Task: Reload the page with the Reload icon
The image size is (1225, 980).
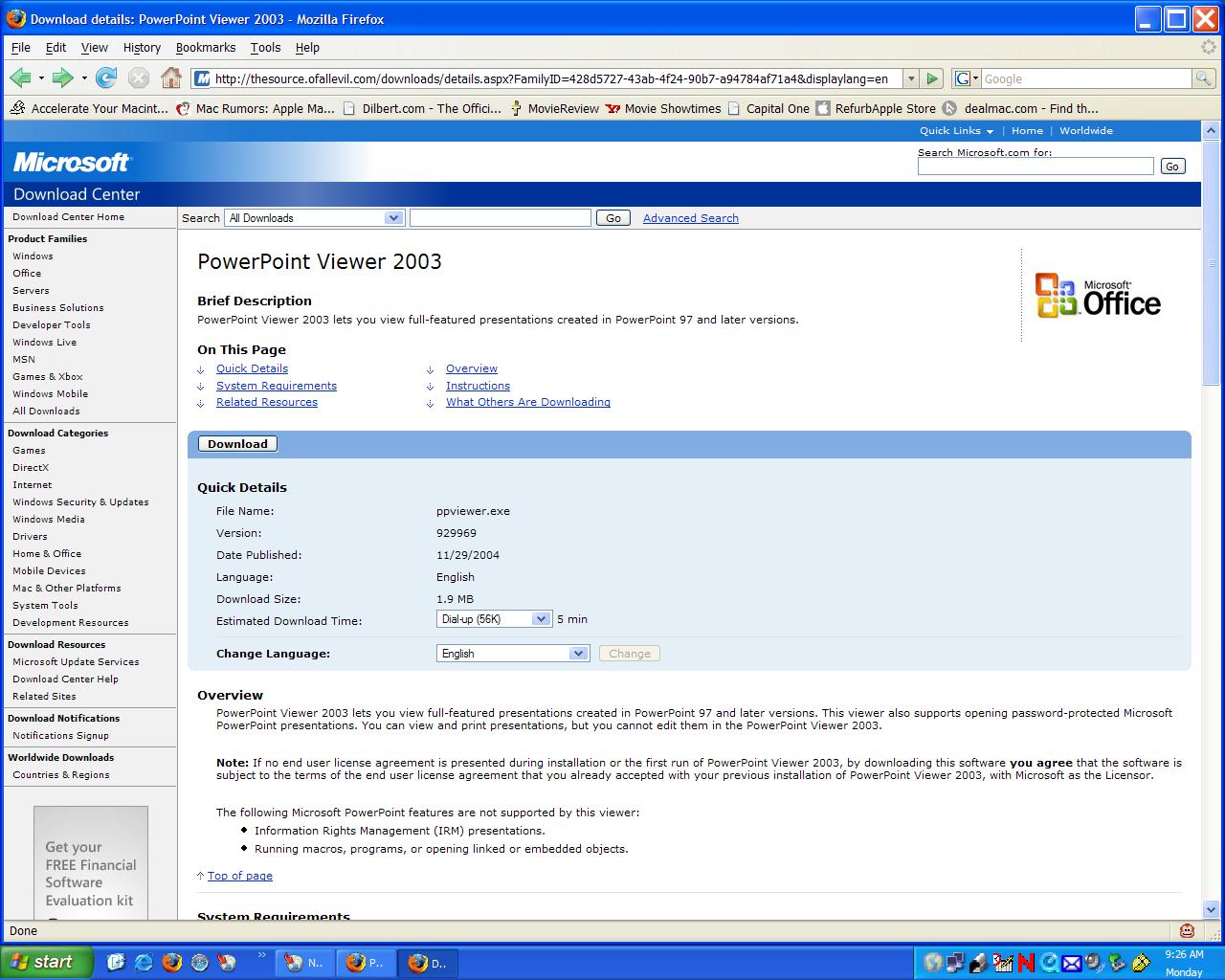Action: 106,78
